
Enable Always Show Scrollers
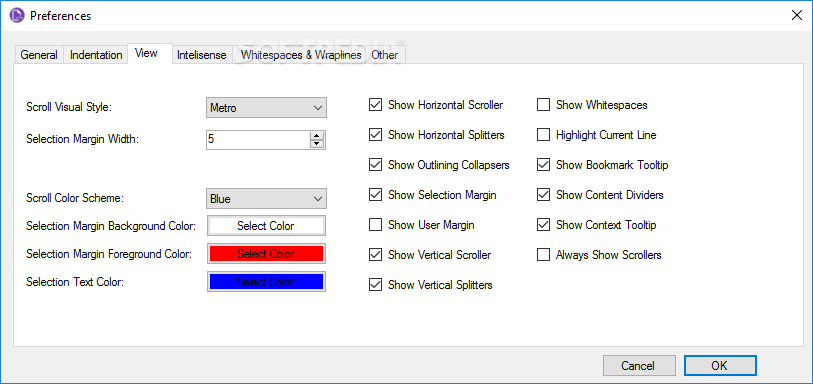pos(543,254)
